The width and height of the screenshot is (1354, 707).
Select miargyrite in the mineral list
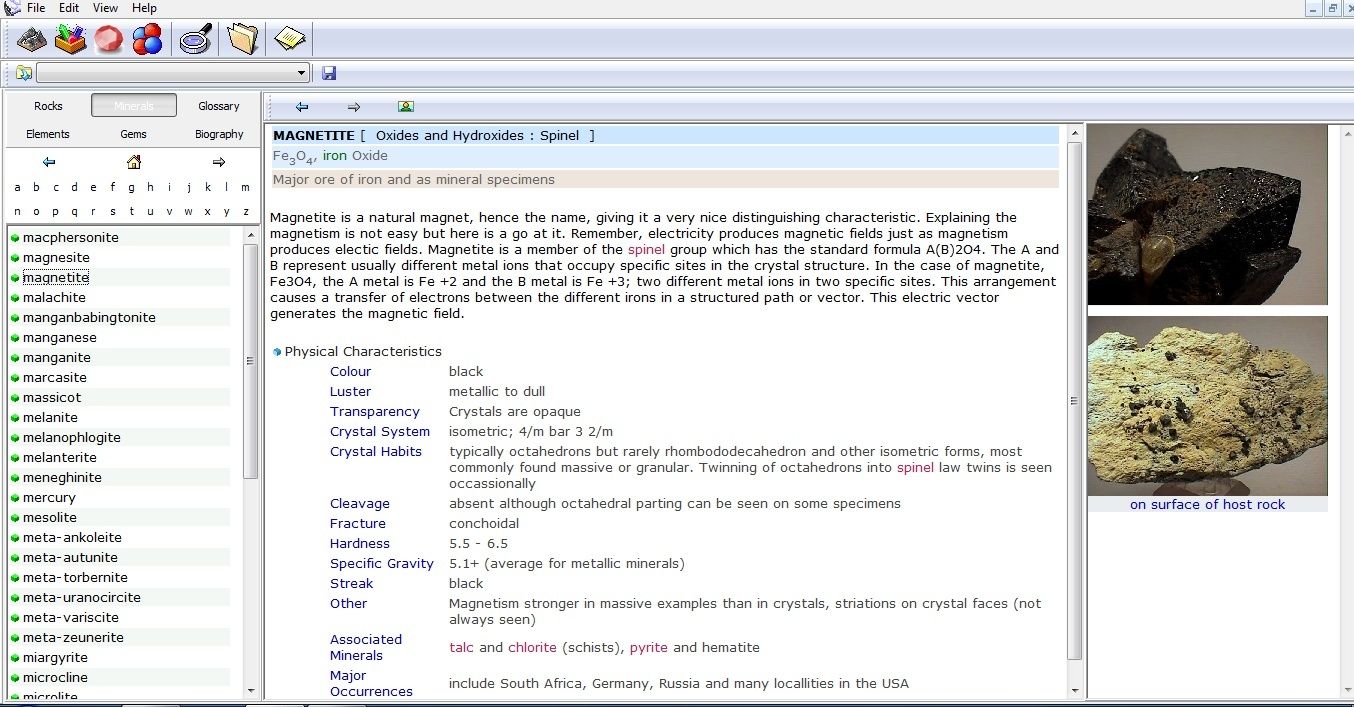point(55,658)
